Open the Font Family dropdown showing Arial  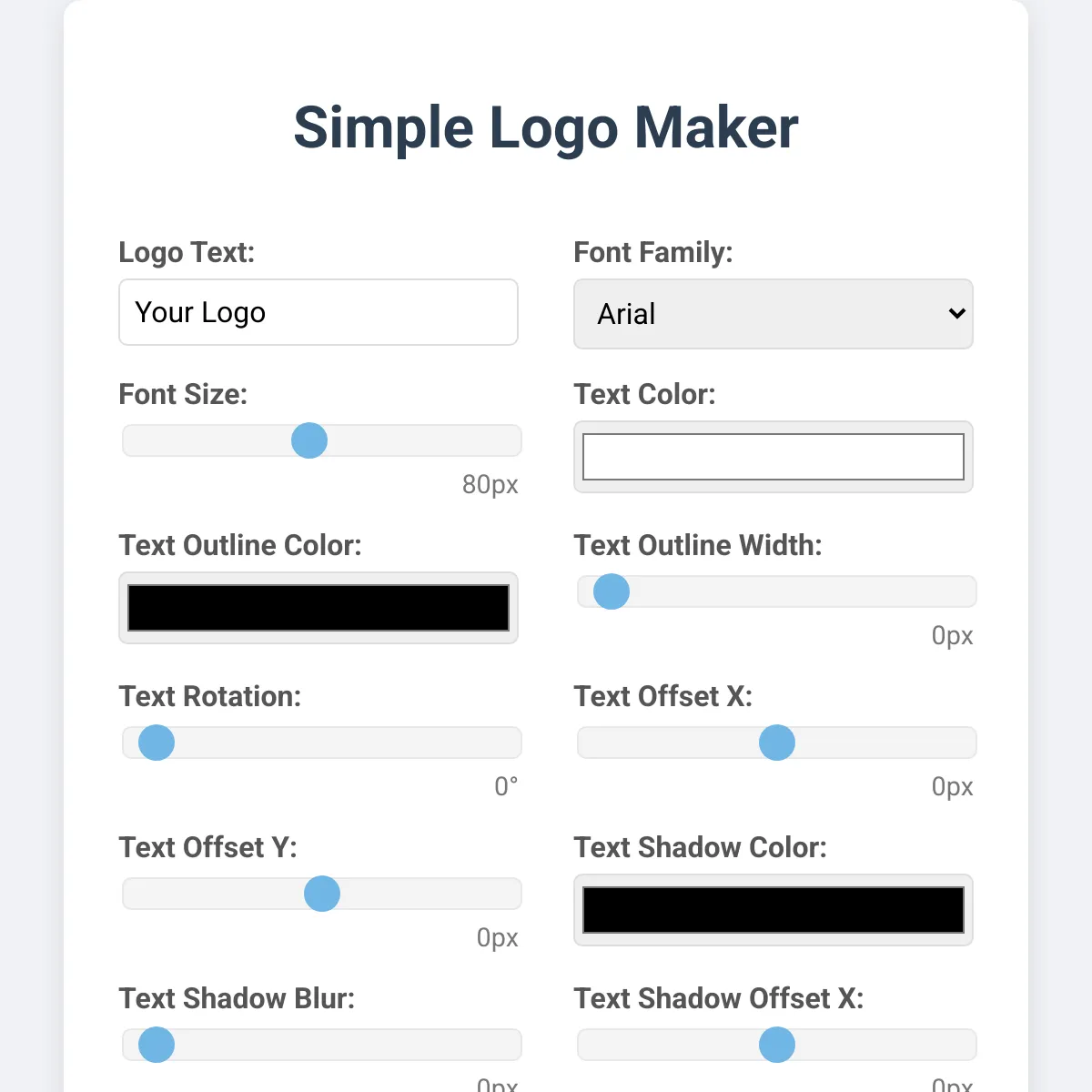pos(773,314)
